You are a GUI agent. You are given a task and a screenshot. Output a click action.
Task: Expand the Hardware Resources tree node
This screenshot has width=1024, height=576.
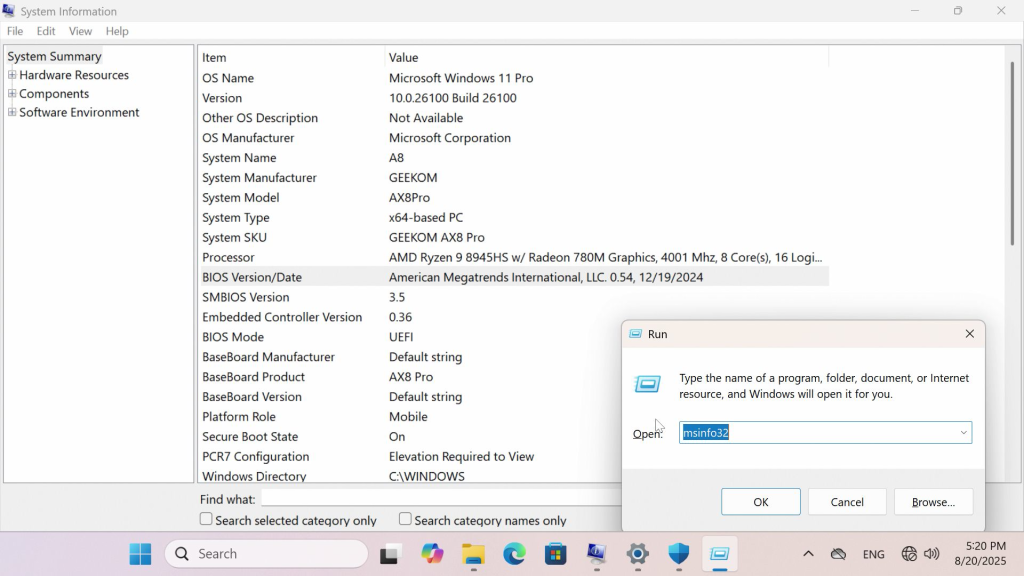(12, 75)
